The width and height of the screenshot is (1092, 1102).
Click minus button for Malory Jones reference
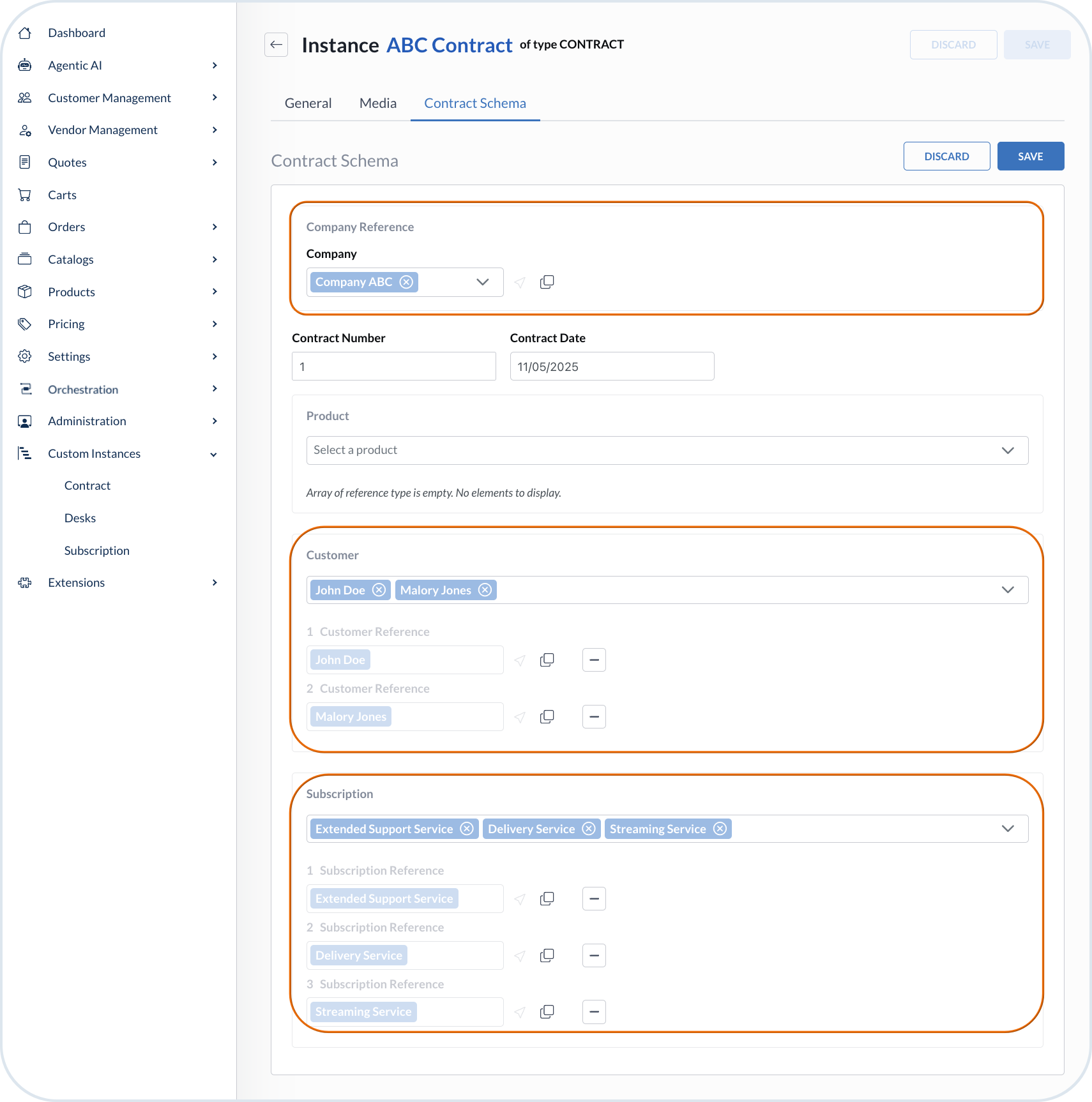tap(594, 717)
